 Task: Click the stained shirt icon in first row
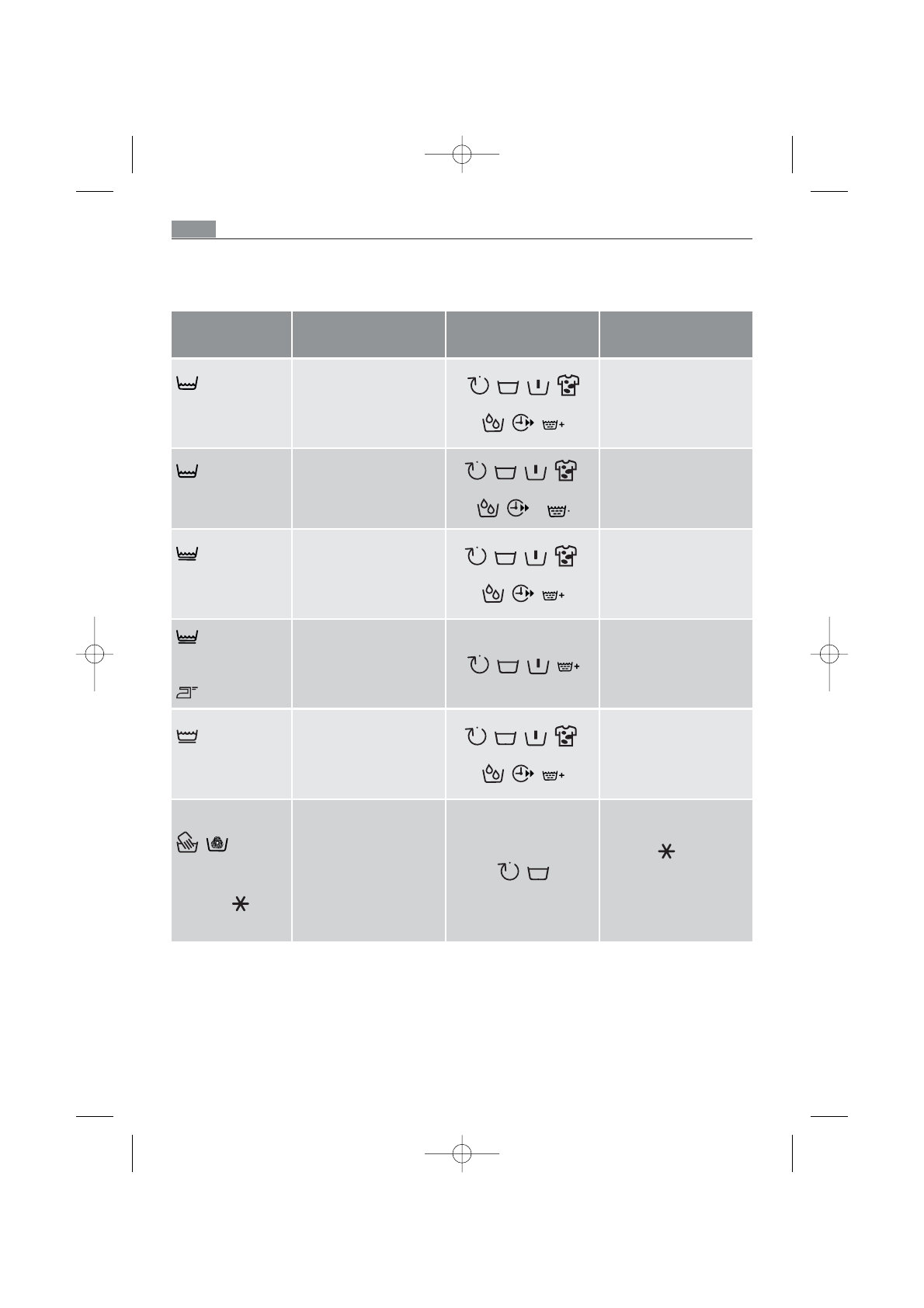tap(568, 385)
